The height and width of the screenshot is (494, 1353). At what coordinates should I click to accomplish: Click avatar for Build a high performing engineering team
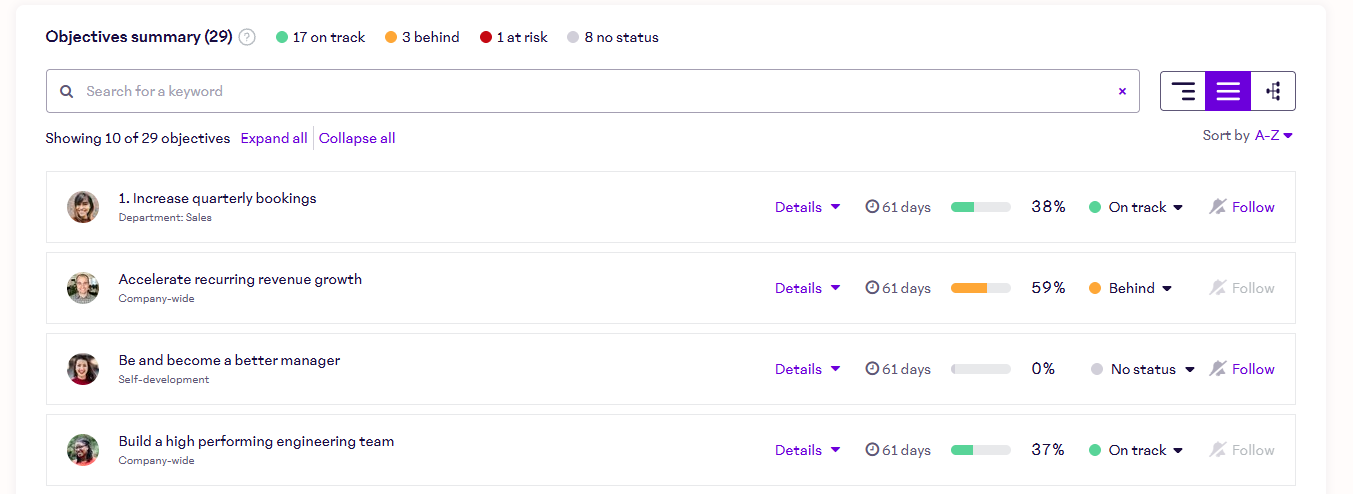pos(83,450)
